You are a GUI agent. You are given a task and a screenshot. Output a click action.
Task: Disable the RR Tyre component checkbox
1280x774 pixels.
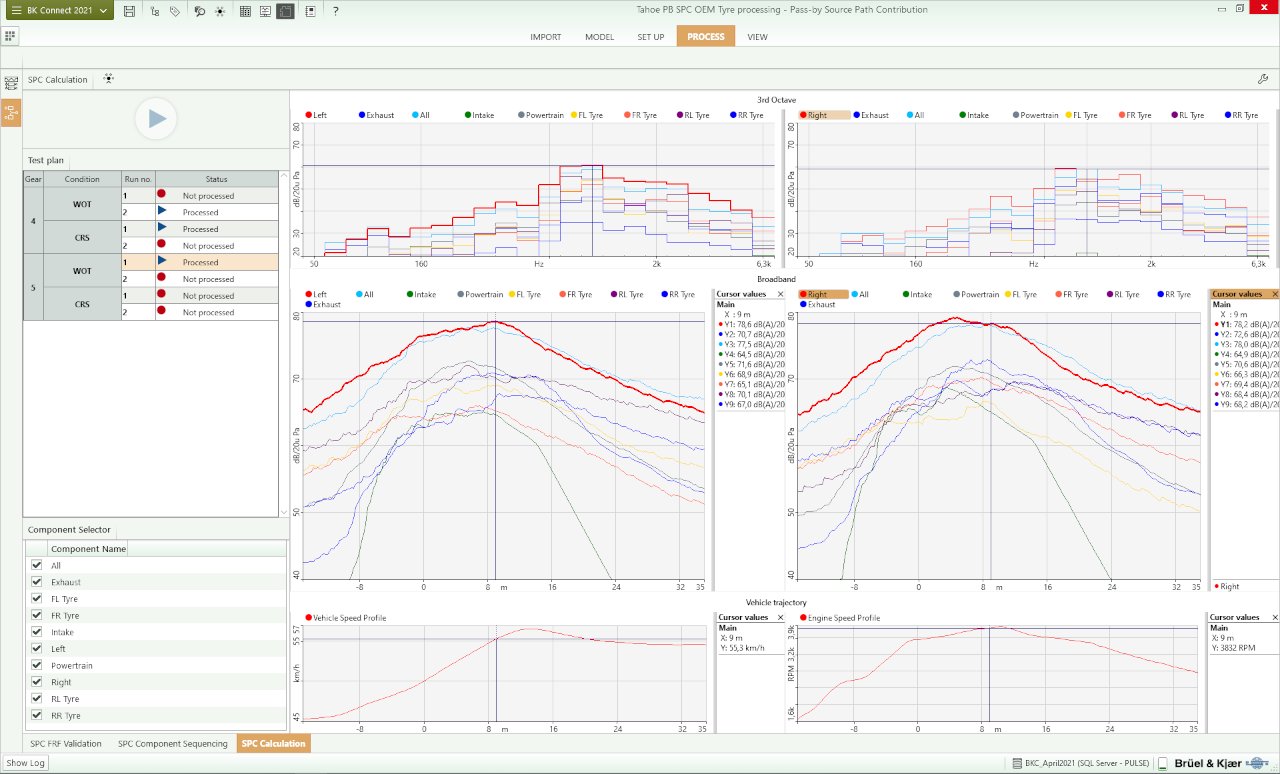37,716
